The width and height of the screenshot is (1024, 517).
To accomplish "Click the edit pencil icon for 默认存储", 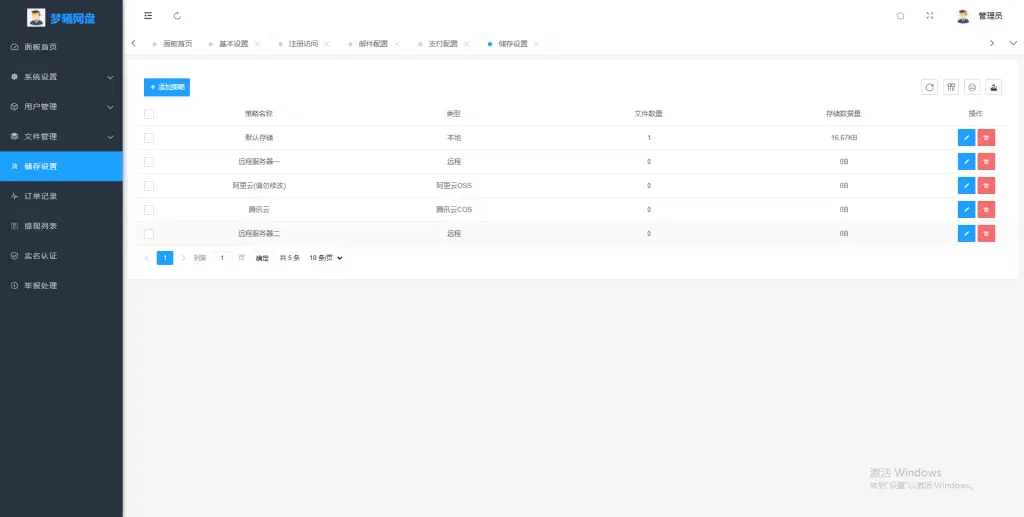I will point(966,137).
